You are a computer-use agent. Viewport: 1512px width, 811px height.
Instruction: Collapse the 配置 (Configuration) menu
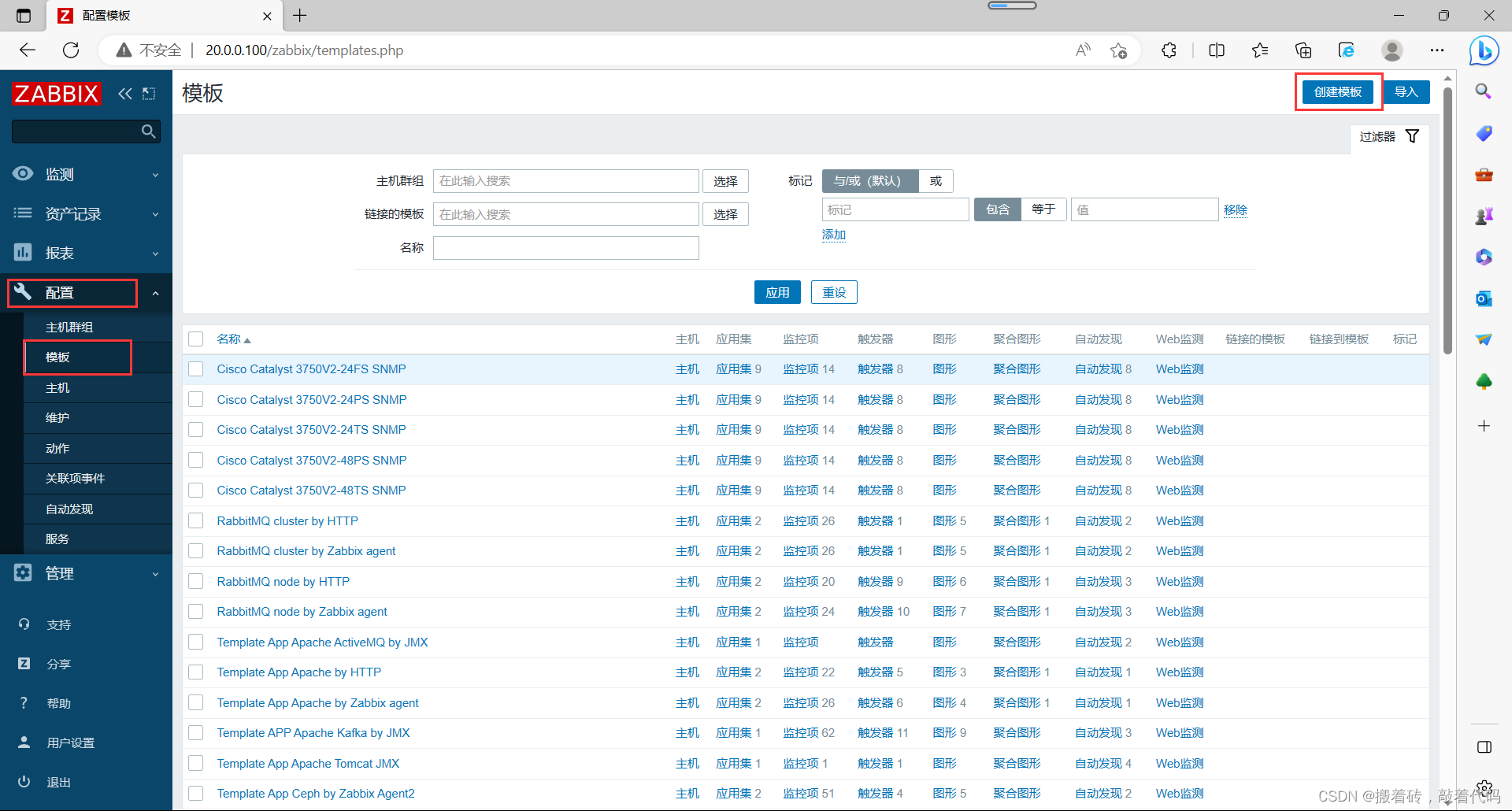87,292
